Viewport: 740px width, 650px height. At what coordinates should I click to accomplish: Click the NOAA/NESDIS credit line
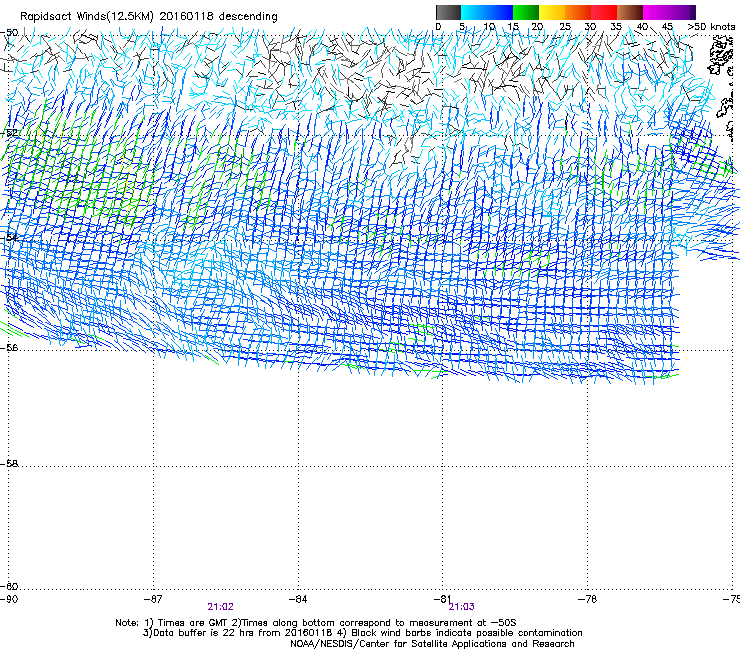432,644
